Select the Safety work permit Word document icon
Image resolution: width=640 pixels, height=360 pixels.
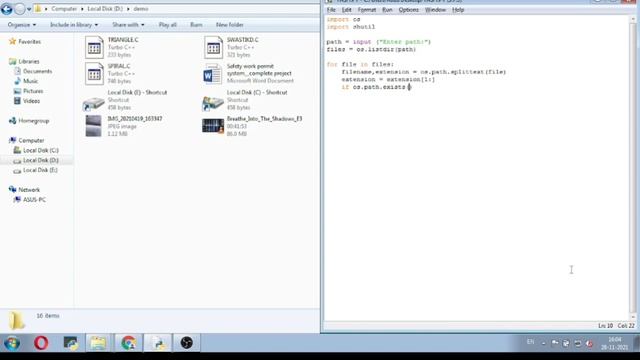213,74
